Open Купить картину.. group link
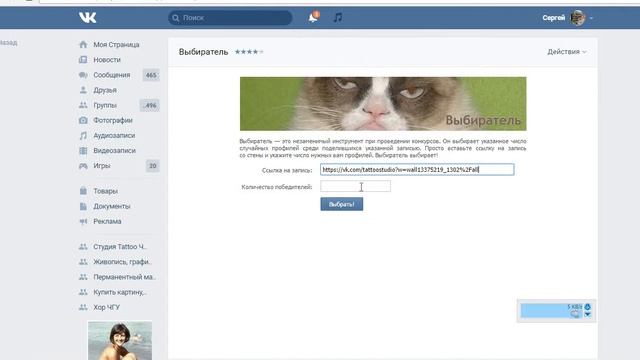This screenshot has height=360, width=640. coord(120,292)
